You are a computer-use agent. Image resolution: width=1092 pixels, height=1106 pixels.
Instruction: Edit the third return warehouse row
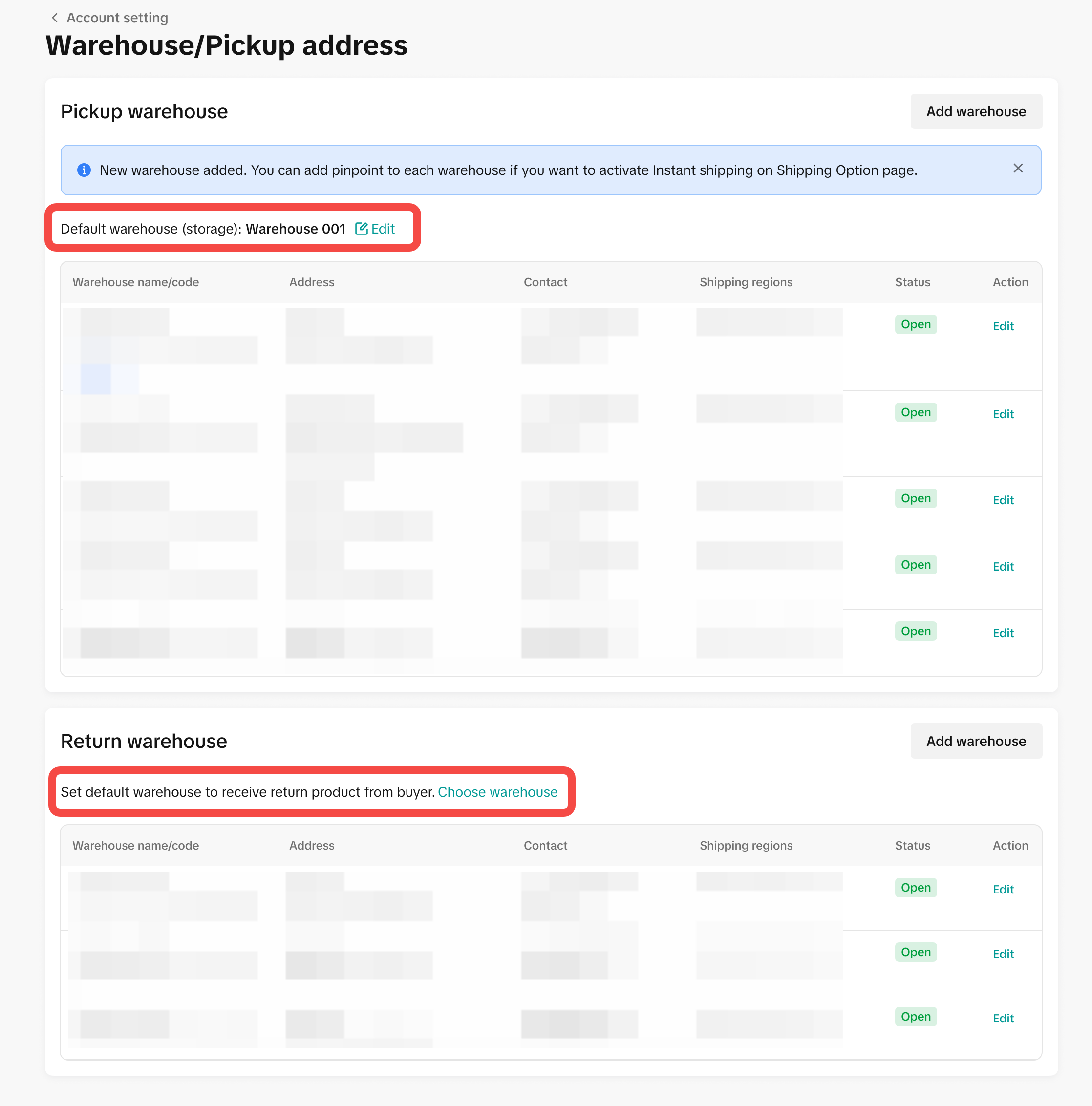coord(1003,1019)
